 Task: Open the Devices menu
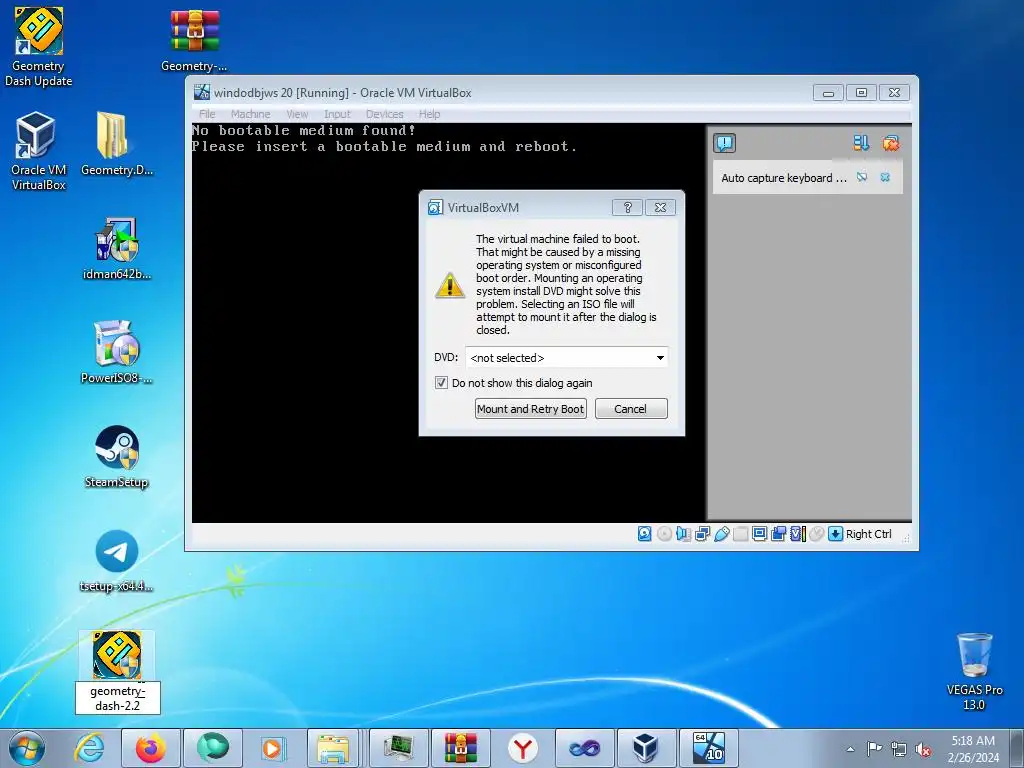pos(385,114)
